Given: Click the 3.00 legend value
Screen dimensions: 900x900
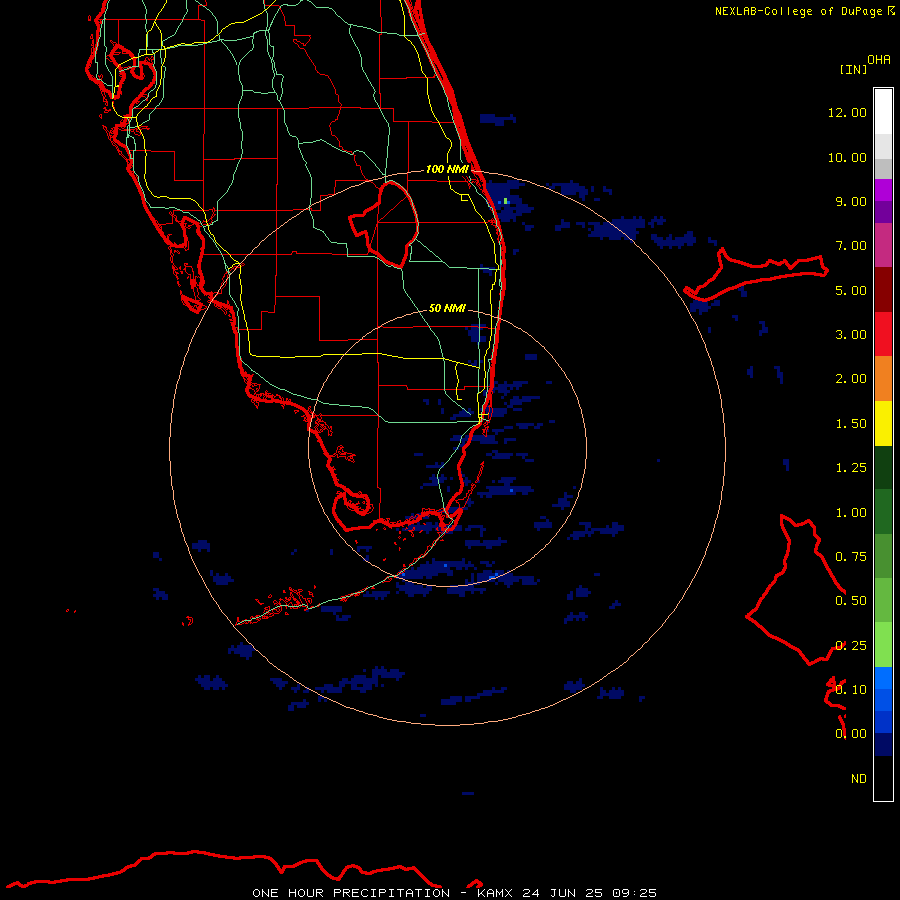Looking at the screenshot, I should click(x=851, y=335).
